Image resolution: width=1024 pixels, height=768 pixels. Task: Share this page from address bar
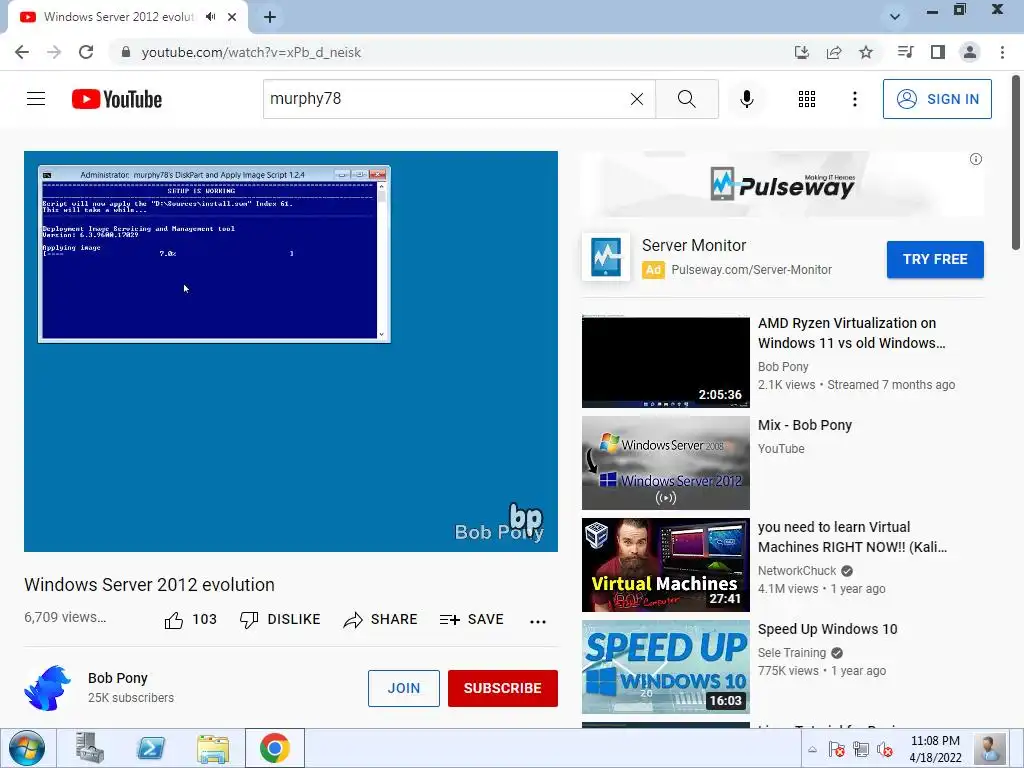coord(834,52)
